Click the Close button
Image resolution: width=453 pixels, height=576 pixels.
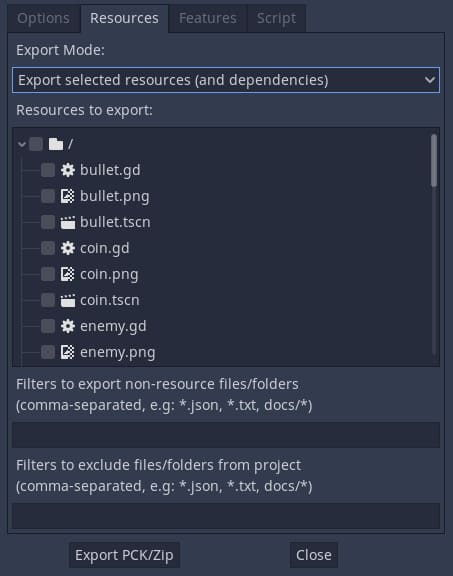click(x=314, y=555)
